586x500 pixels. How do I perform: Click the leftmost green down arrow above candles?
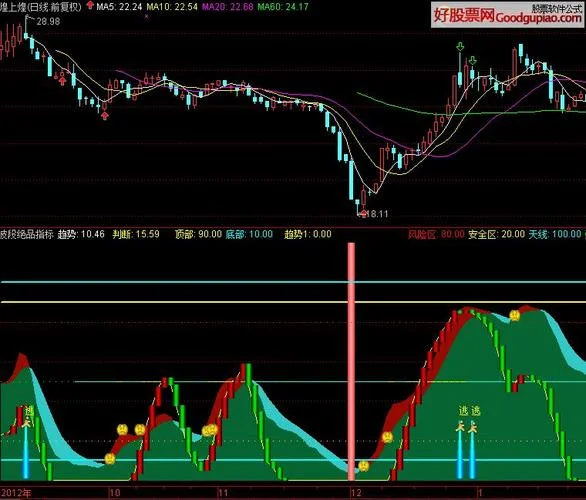460,47
